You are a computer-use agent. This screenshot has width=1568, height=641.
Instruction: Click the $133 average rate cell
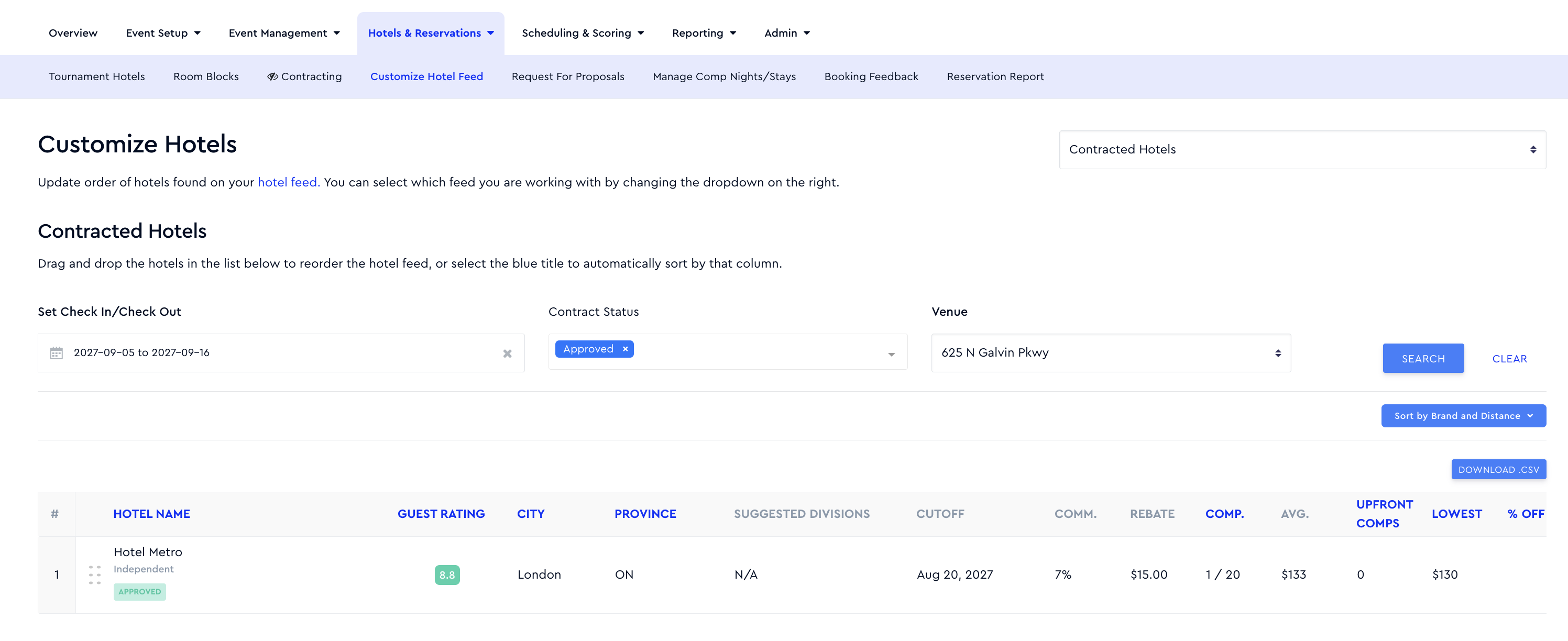tap(1293, 575)
